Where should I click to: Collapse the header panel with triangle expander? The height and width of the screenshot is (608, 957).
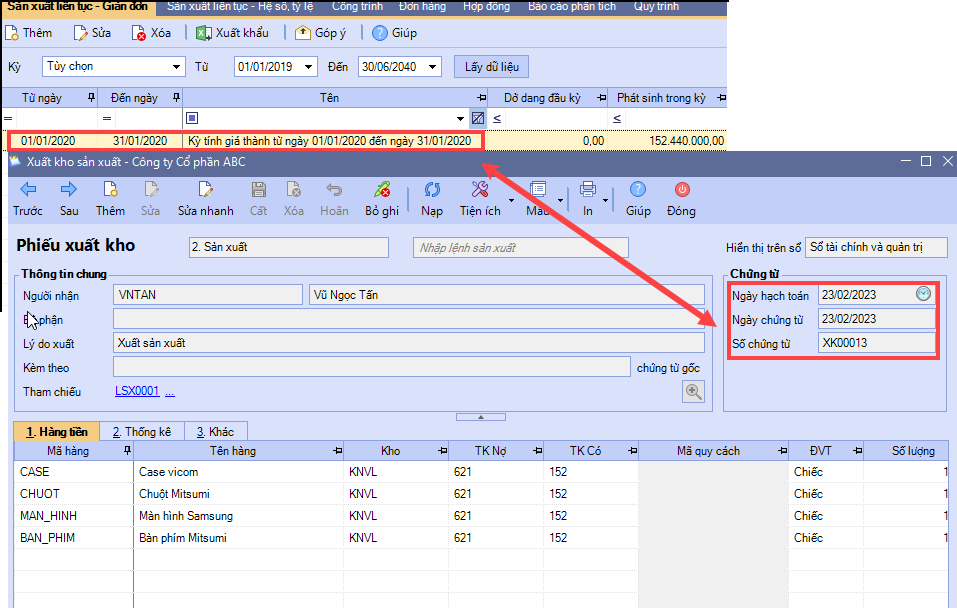coord(478,416)
